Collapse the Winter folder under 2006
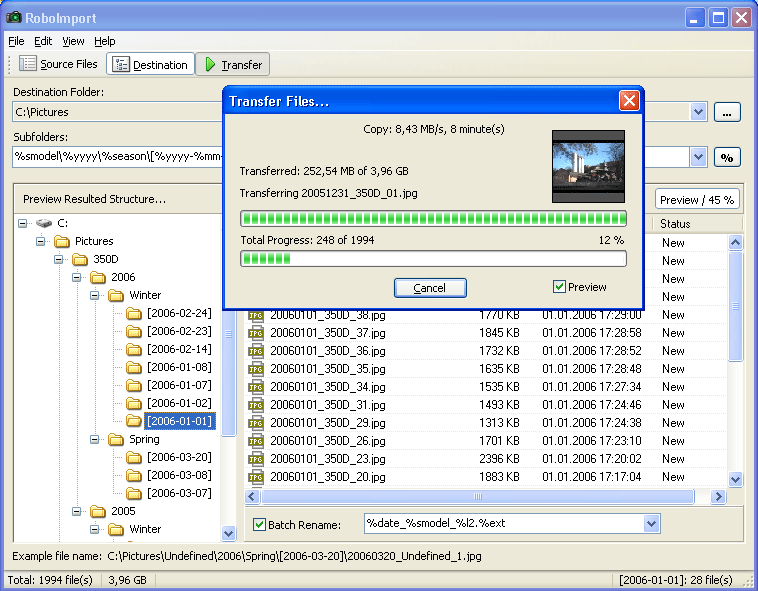Image resolution: width=758 pixels, height=591 pixels. click(96, 295)
